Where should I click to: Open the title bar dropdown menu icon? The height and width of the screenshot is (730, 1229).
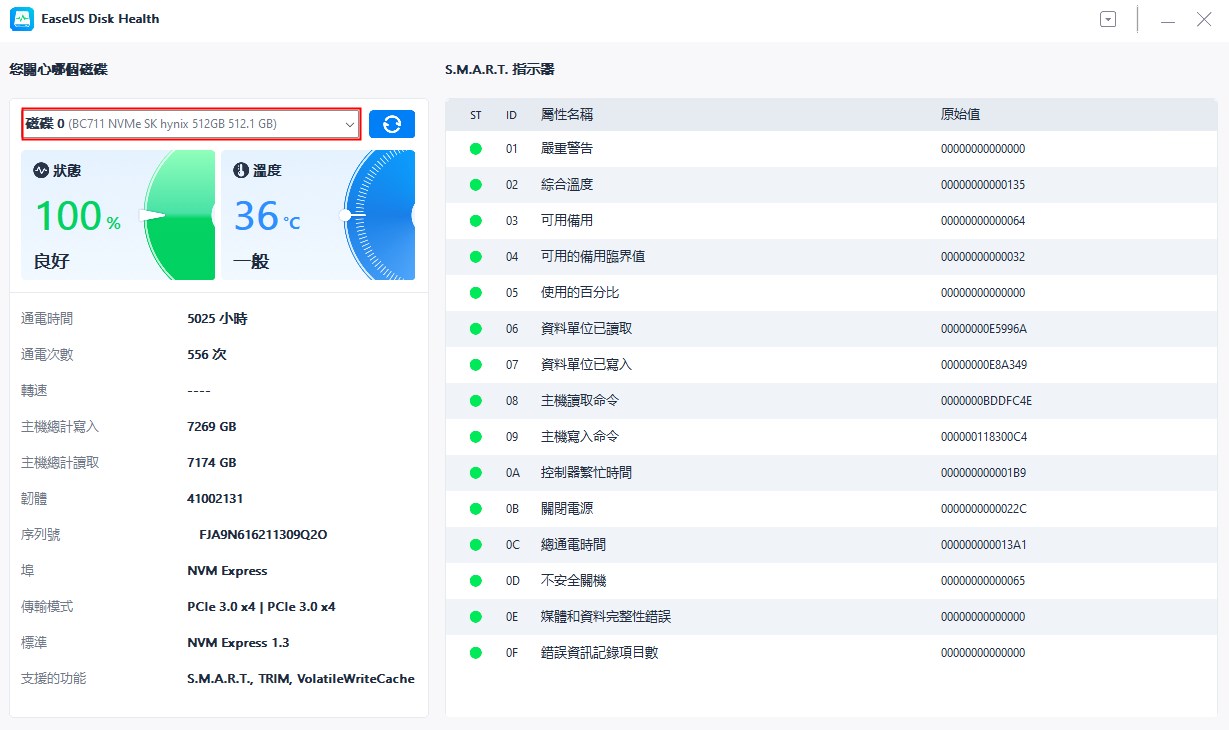[1108, 19]
